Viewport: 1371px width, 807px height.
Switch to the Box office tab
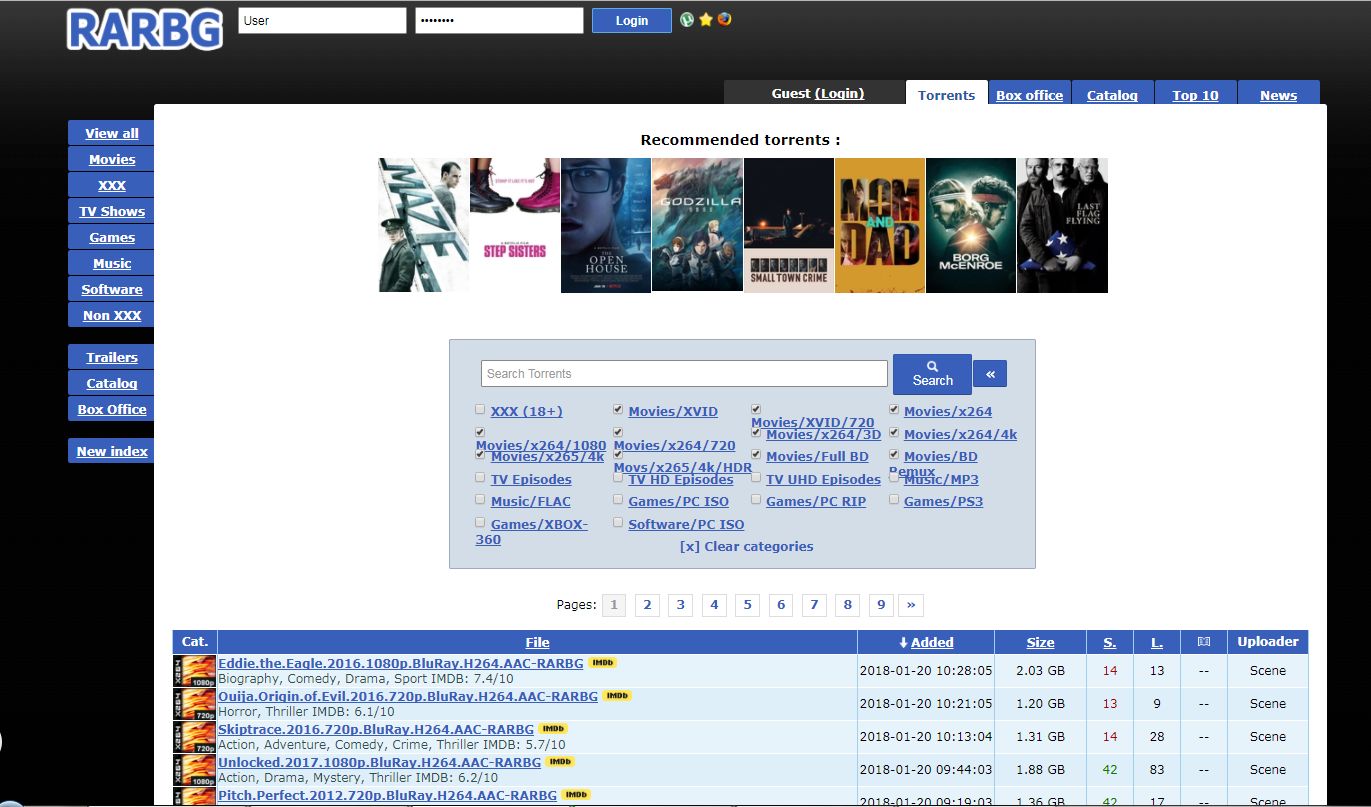coord(1030,95)
